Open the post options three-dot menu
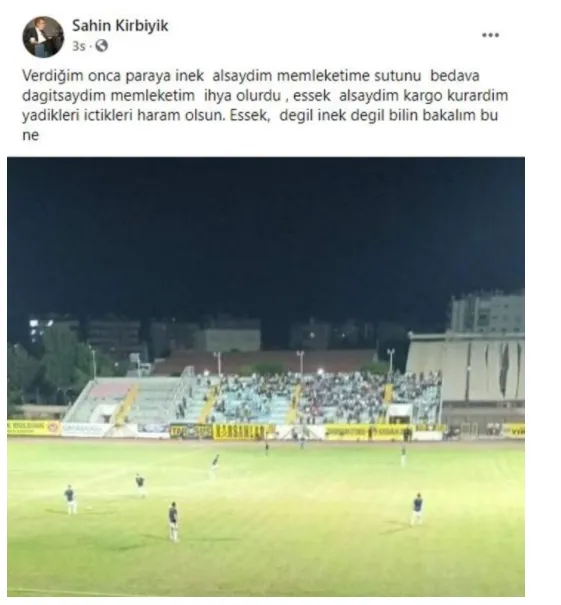The width and height of the screenshot is (561, 605). tap(490, 35)
